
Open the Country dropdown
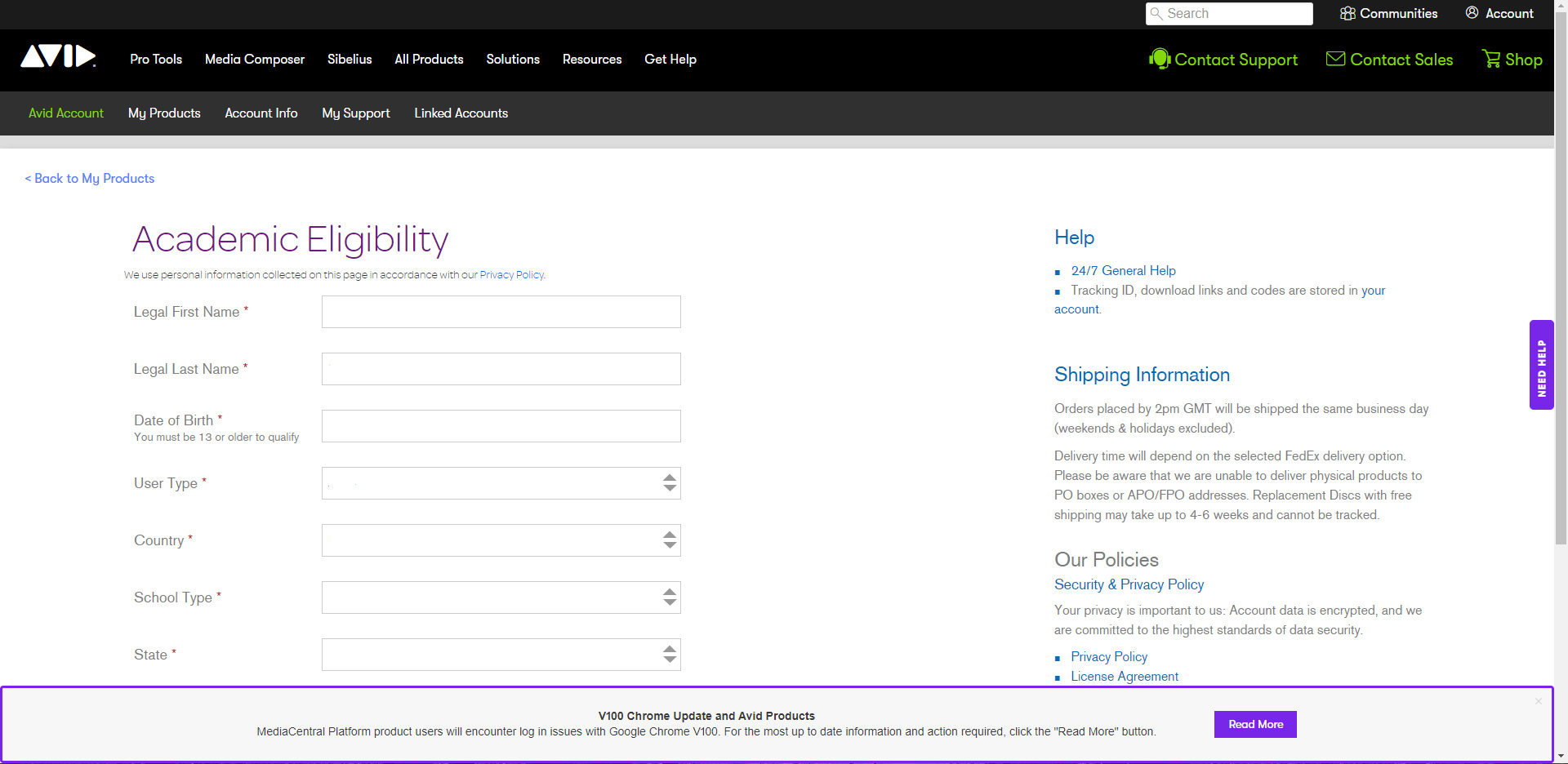click(501, 540)
